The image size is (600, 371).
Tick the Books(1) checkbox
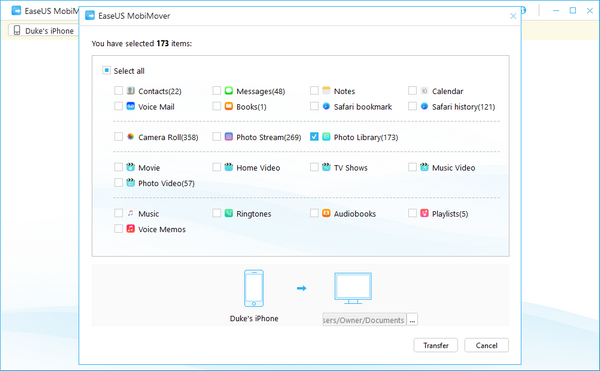(x=217, y=106)
